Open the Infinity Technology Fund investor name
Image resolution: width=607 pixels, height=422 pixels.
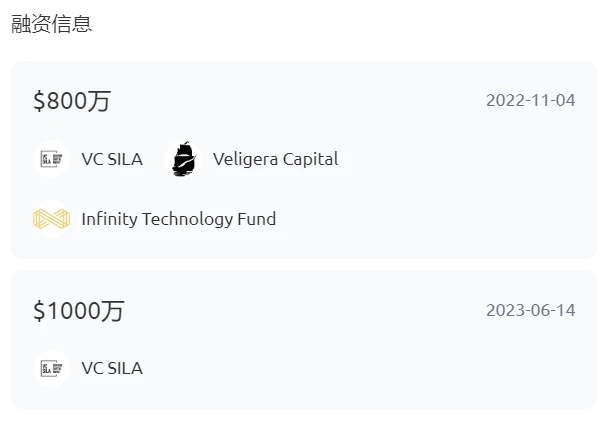coord(179,219)
